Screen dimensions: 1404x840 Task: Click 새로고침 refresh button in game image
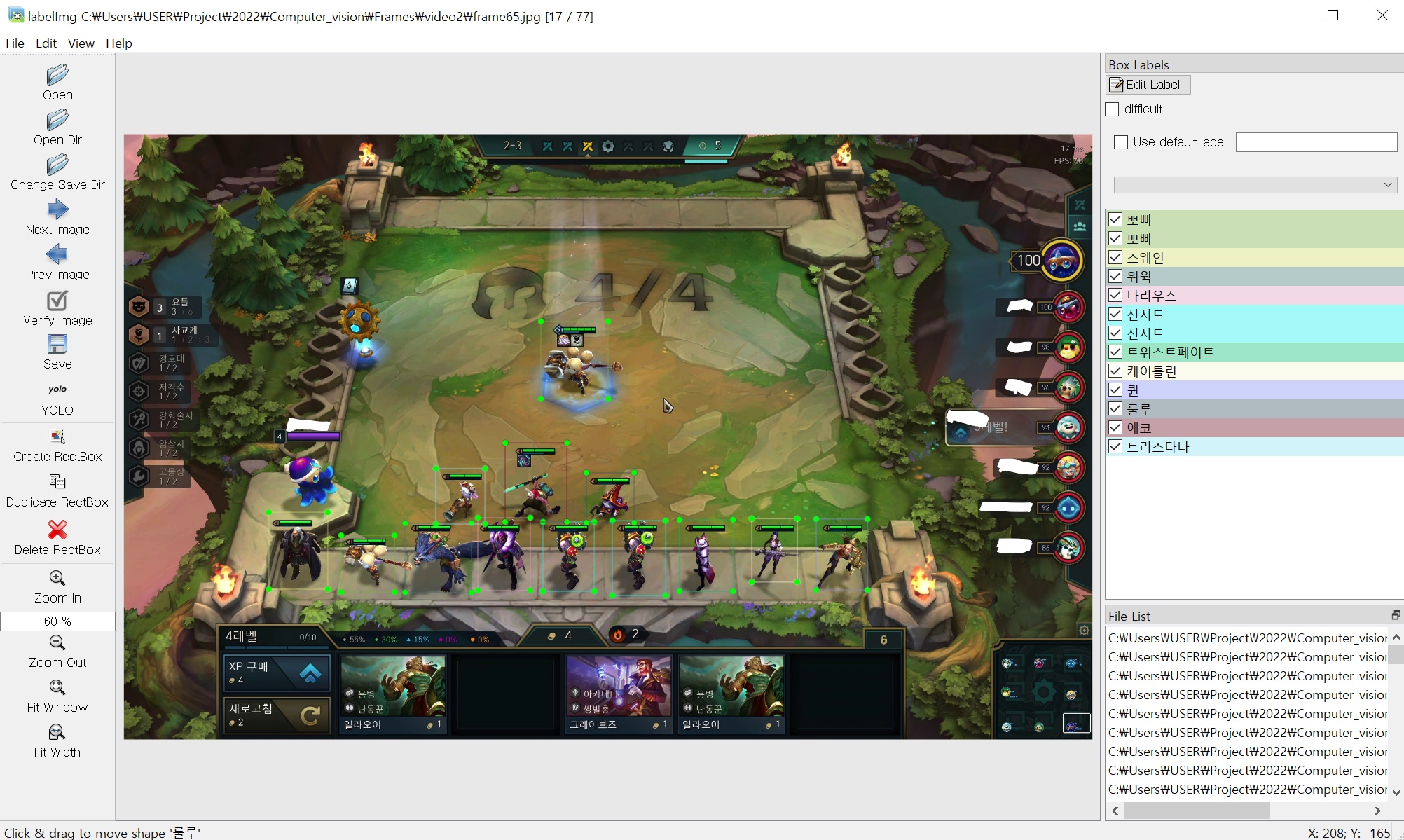[277, 715]
